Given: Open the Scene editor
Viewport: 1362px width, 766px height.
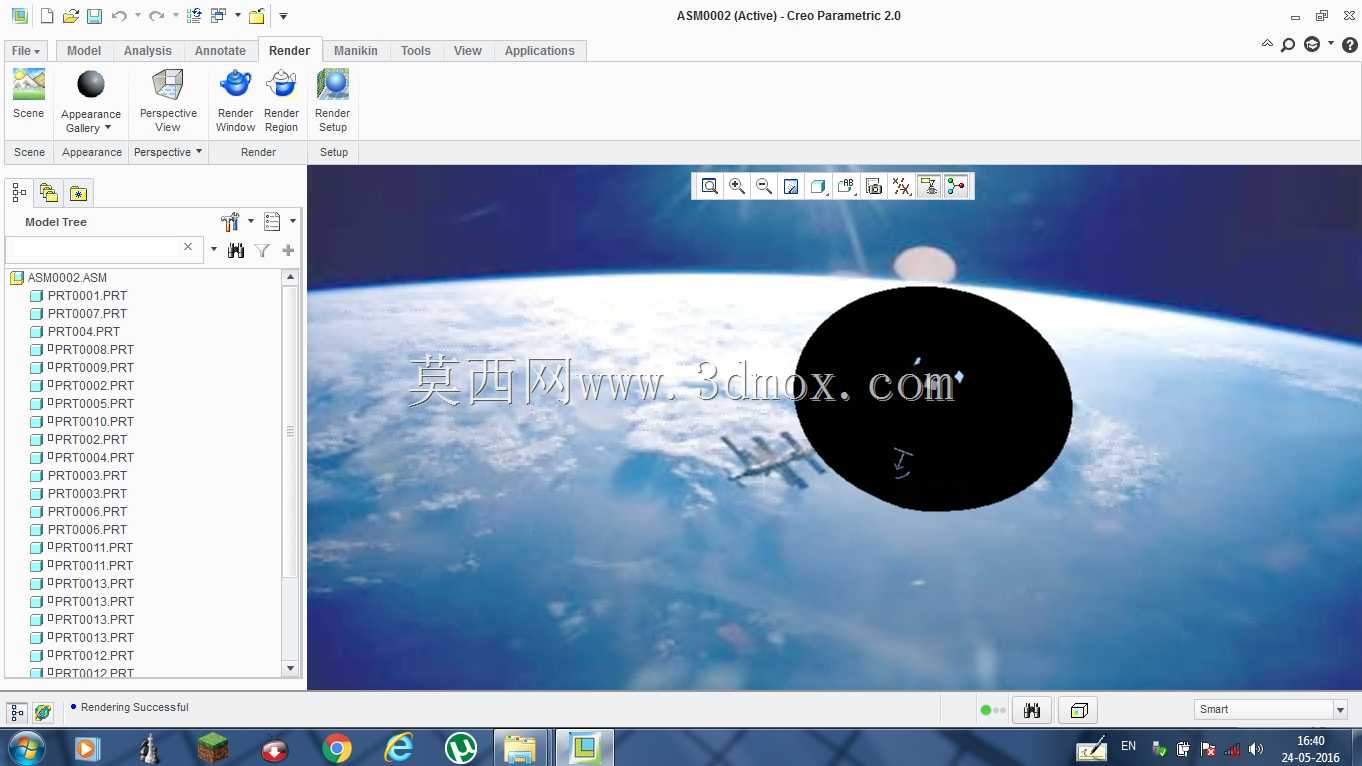Looking at the screenshot, I should pyautogui.click(x=29, y=94).
